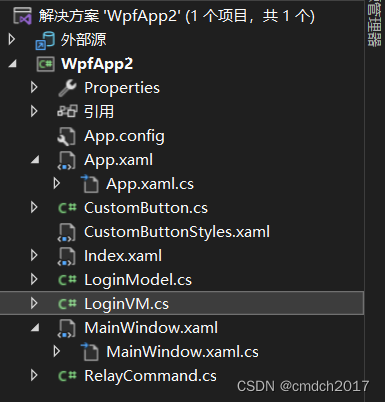This screenshot has height=402, width=385.
Task: Expand the RelayCommand.cs node
Action: (34, 376)
